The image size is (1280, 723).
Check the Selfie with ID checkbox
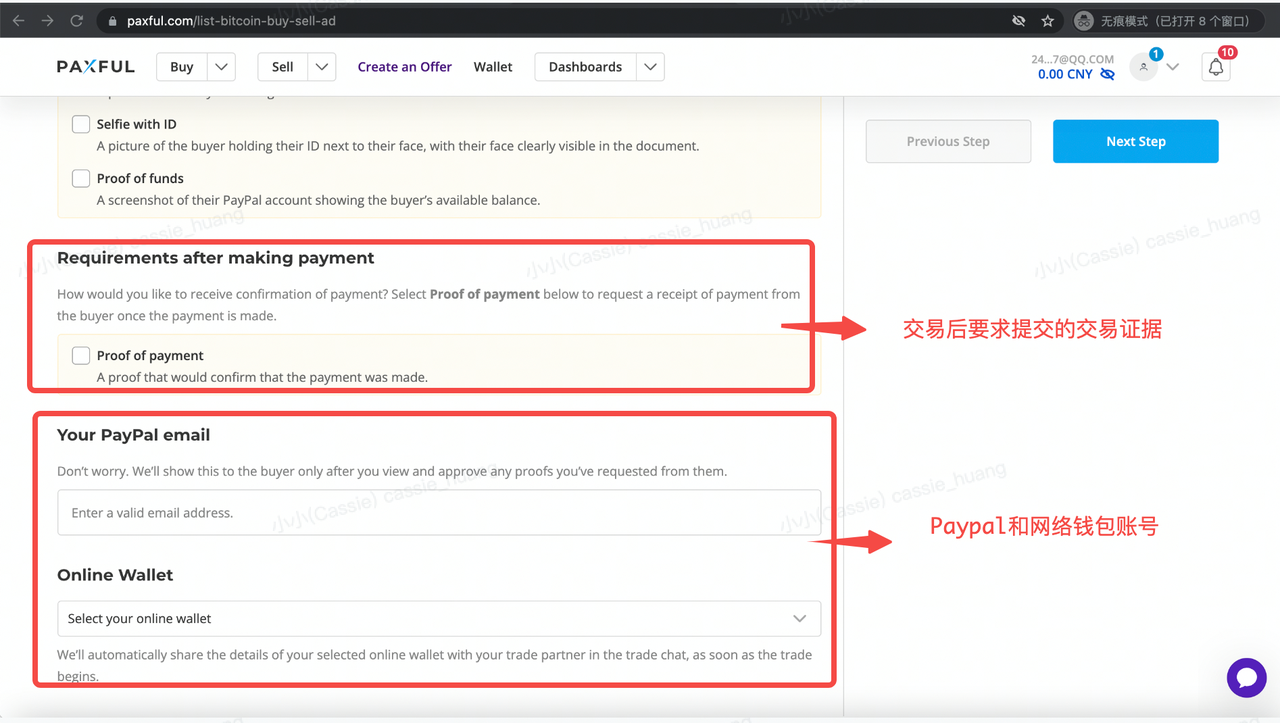pos(81,124)
